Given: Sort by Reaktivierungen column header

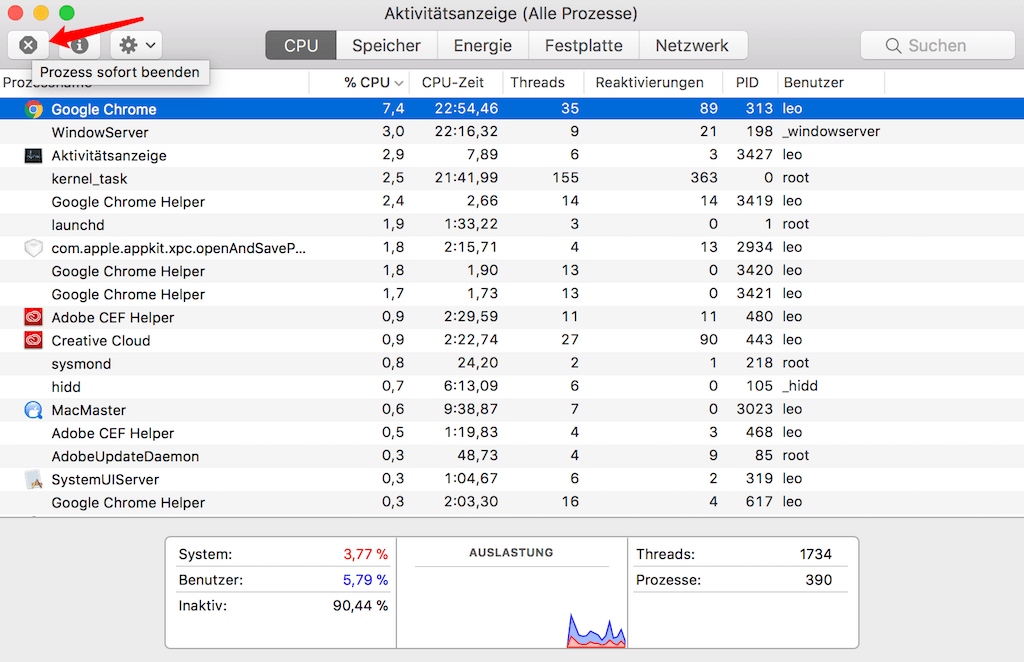Looking at the screenshot, I should pyautogui.click(x=650, y=83).
